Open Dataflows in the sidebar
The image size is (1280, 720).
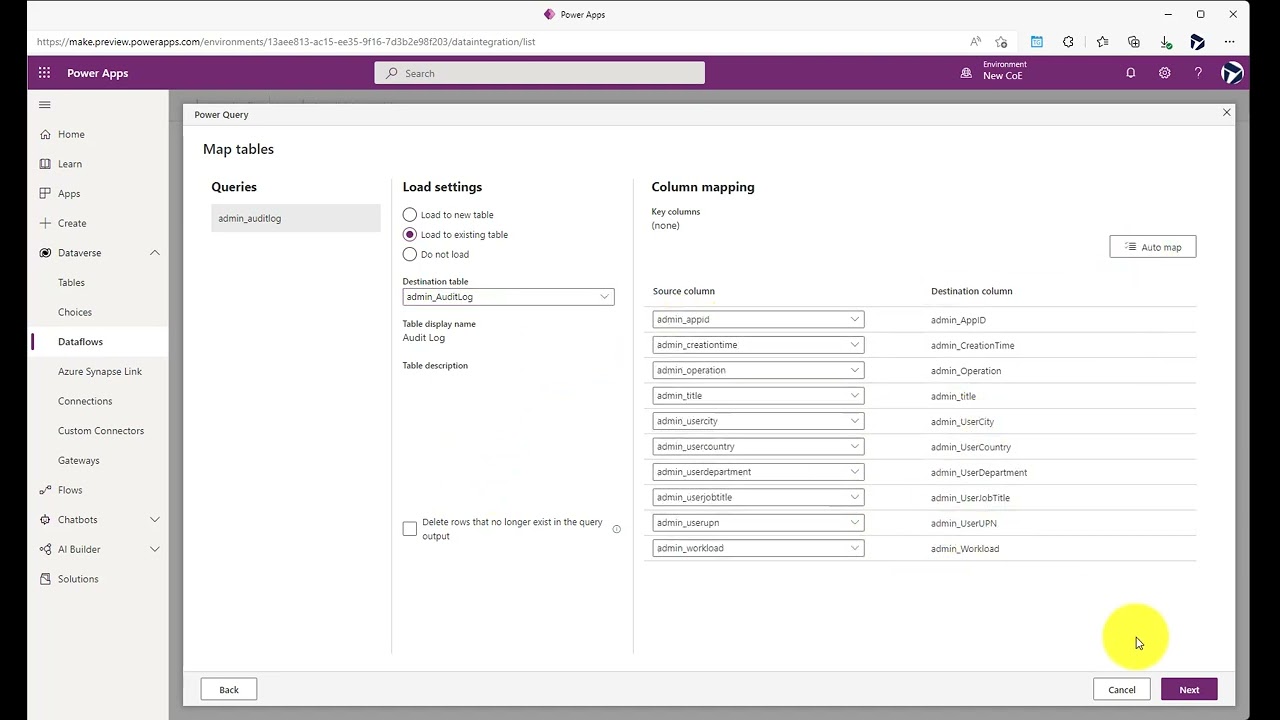pyautogui.click(x=80, y=342)
